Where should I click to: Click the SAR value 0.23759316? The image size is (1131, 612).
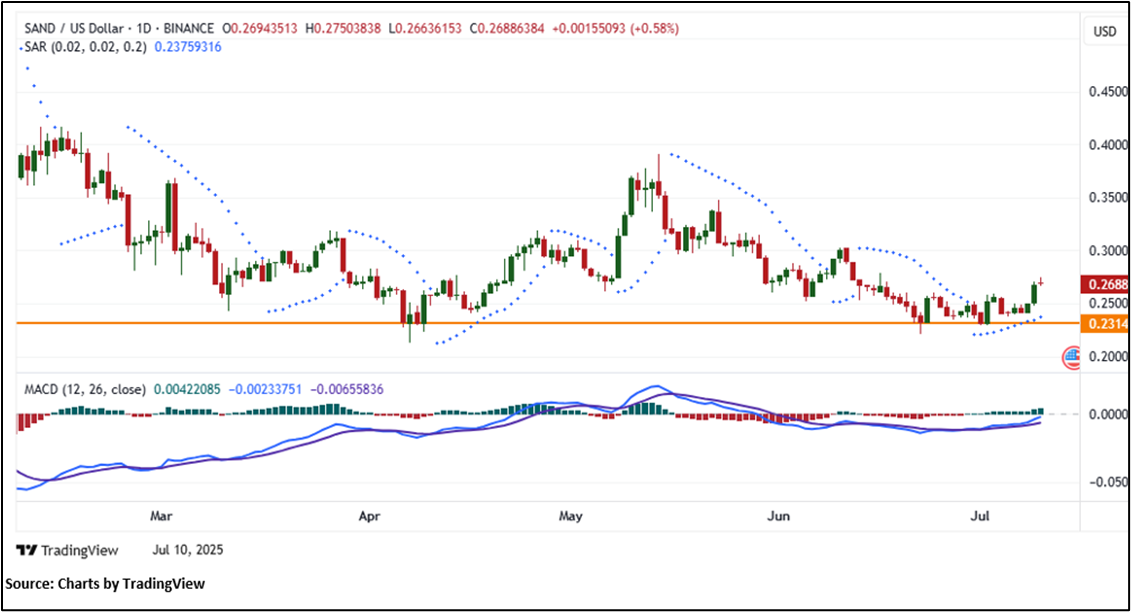coord(188,47)
